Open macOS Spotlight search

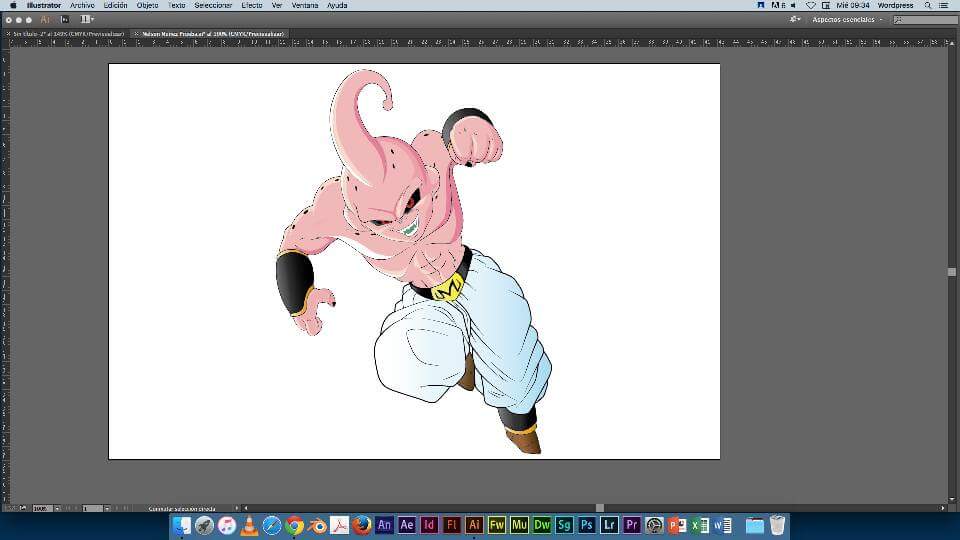(928, 5)
